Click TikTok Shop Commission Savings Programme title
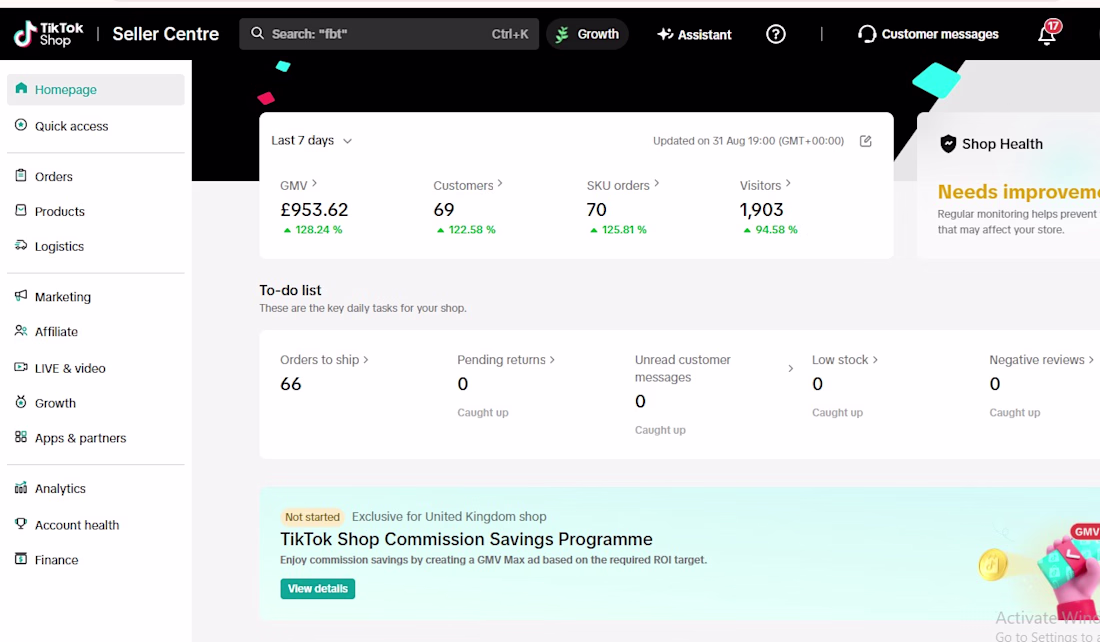 466,539
